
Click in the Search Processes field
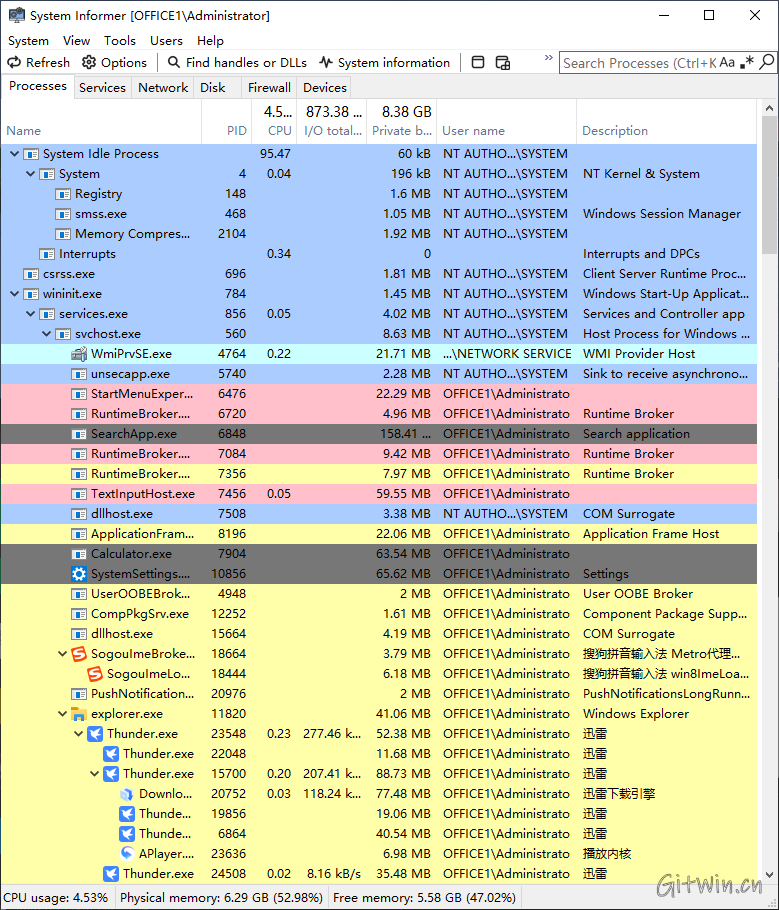tap(640, 63)
